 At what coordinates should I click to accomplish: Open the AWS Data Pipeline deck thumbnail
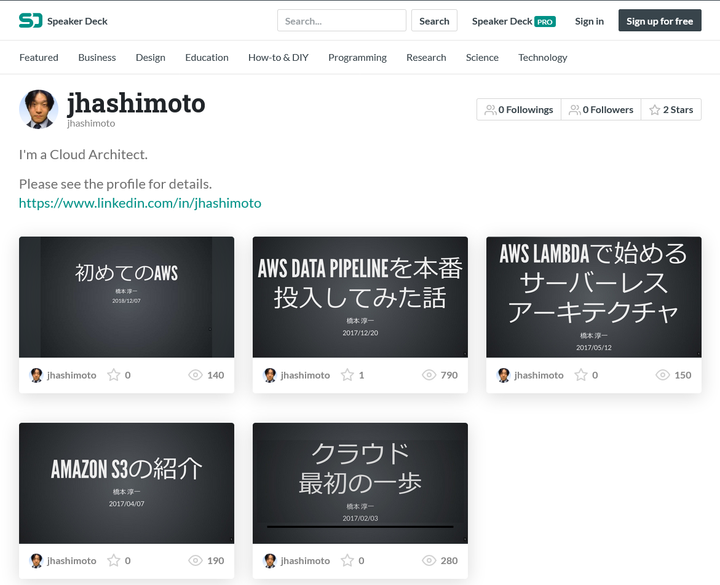point(360,297)
